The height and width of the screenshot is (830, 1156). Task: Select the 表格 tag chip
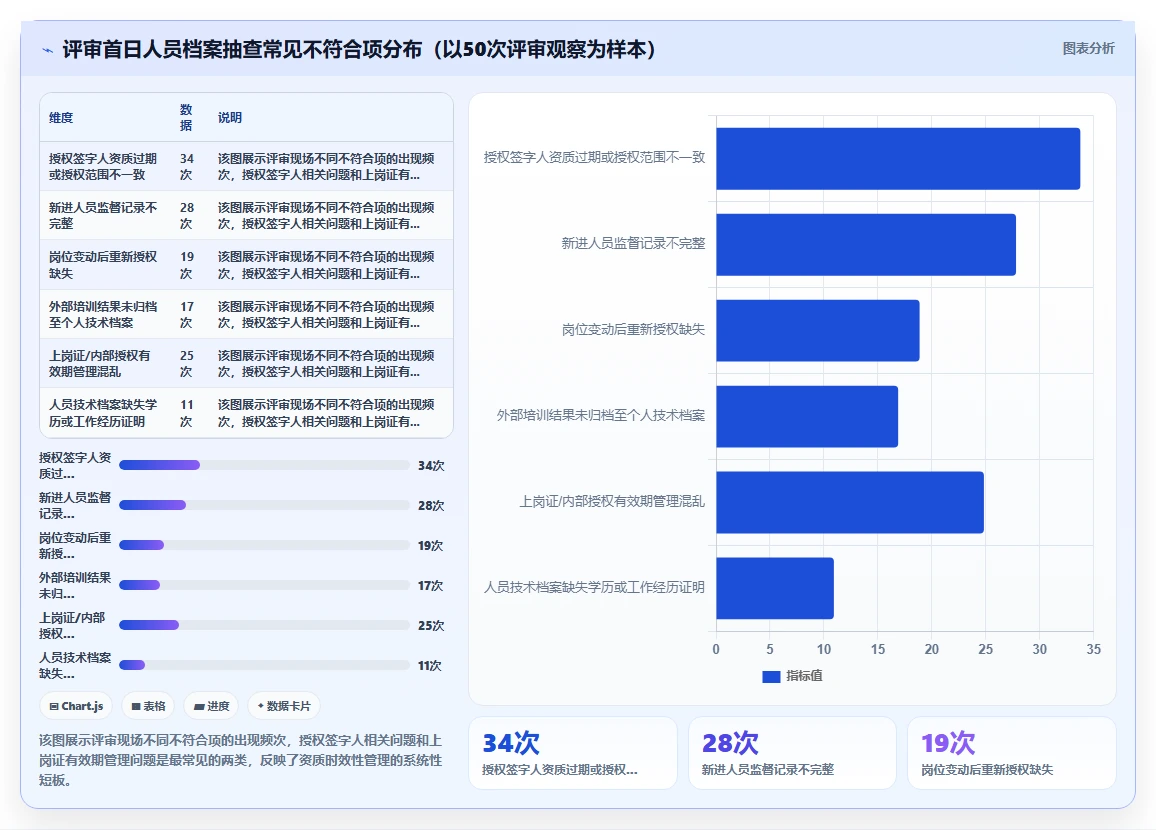pyautogui.click(x=148, y=706)
